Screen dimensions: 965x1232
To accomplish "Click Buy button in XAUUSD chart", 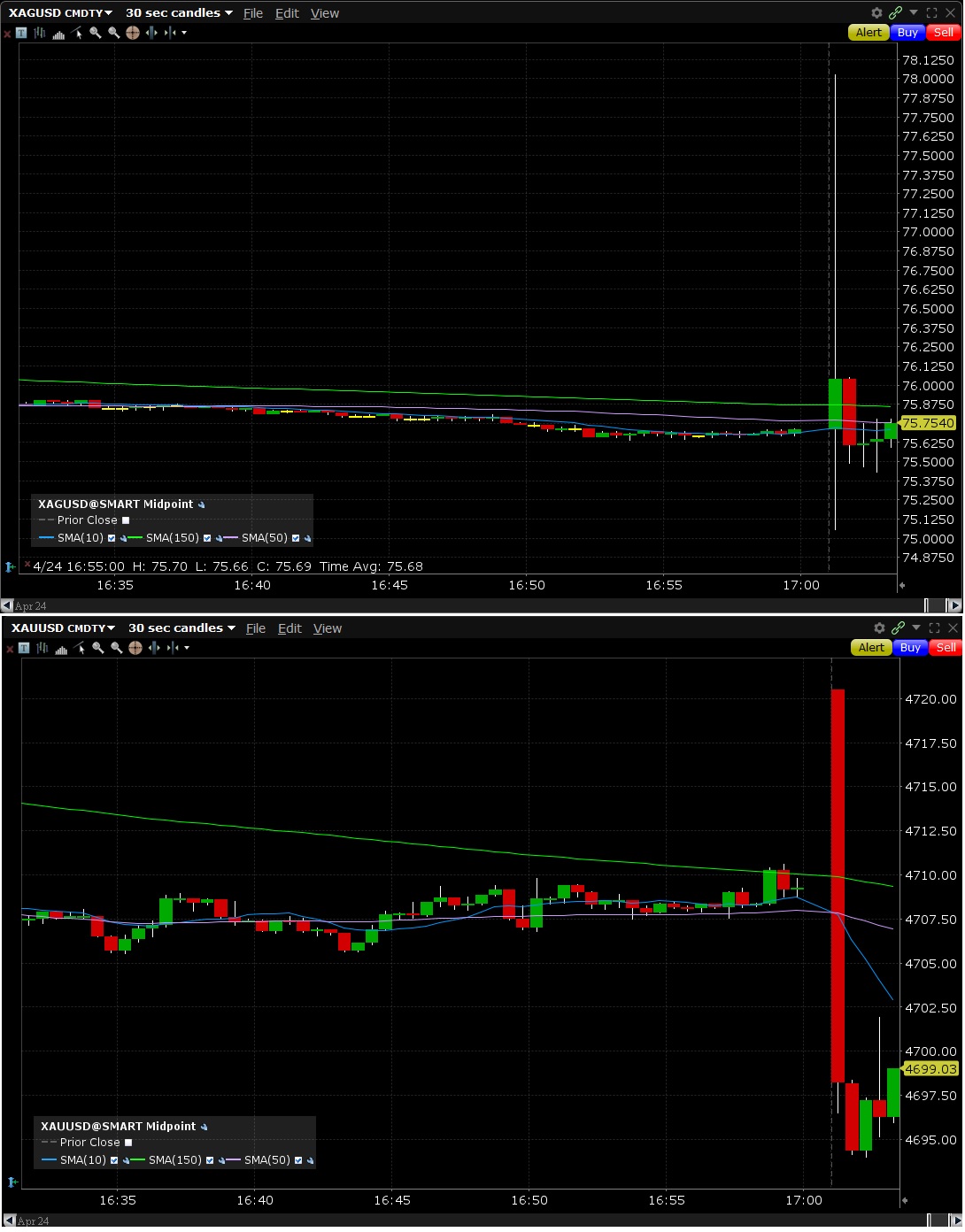I will coord(910,648).
